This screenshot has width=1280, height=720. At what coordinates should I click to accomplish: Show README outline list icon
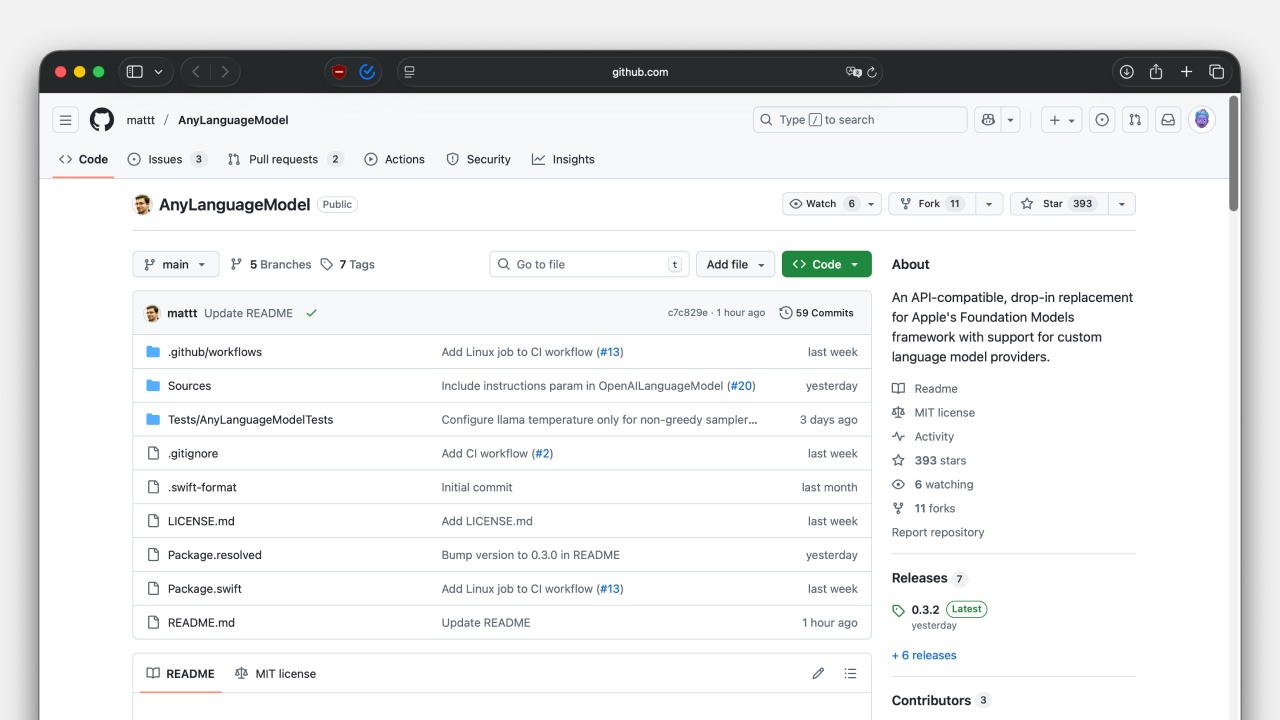850,674
